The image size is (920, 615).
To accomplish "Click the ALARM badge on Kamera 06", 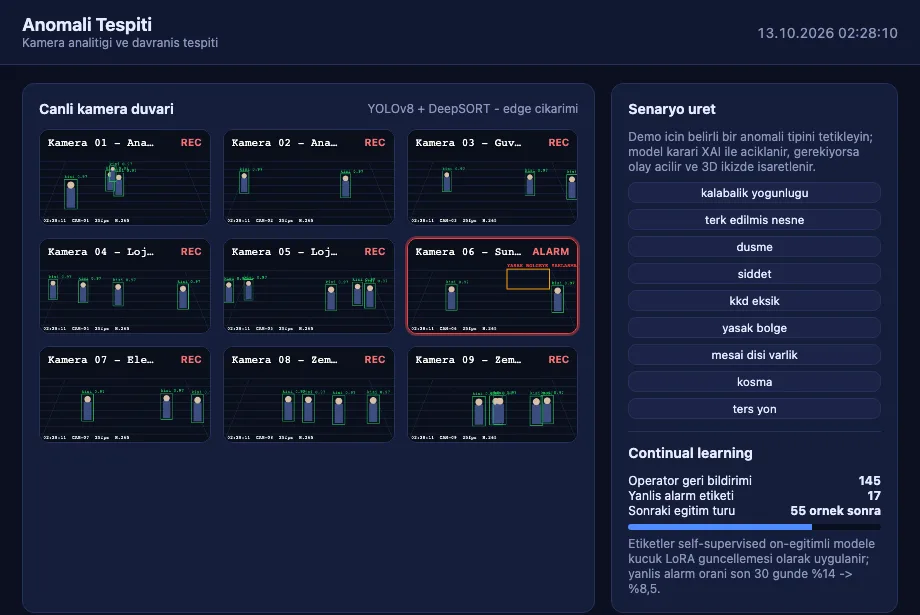I will [x=550, y=251].
